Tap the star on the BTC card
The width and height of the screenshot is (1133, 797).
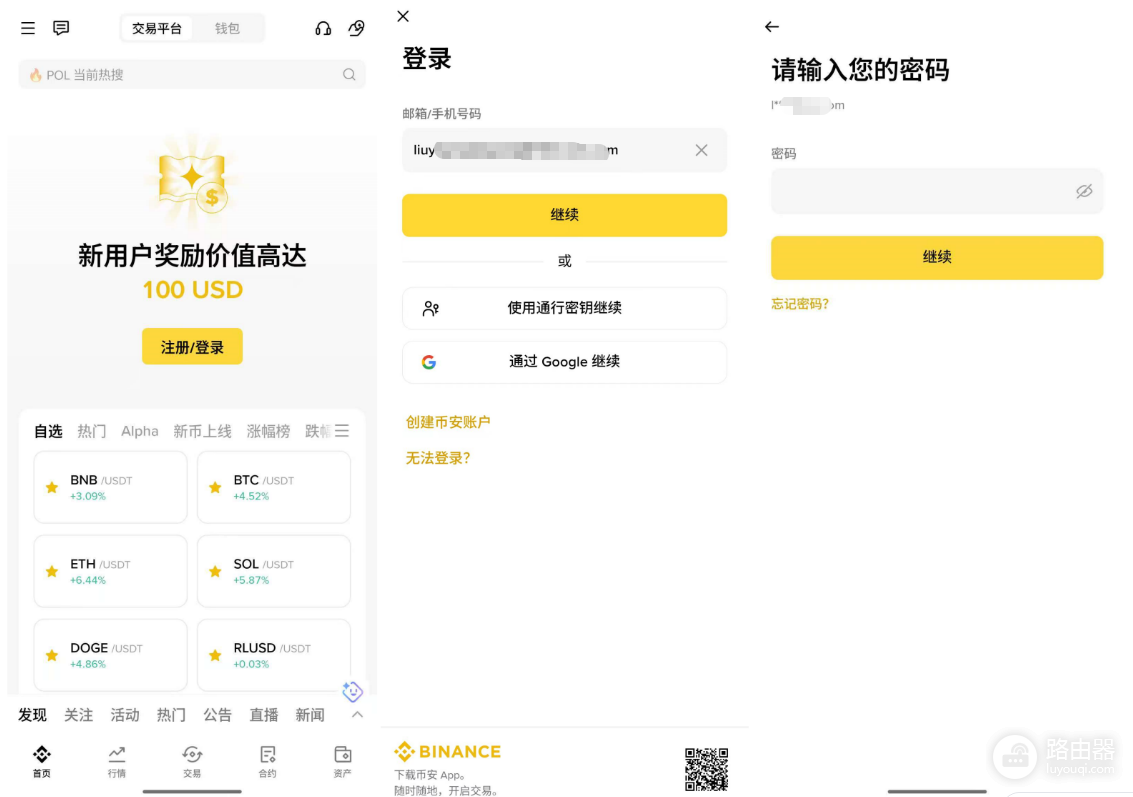[x=215, y=487]
